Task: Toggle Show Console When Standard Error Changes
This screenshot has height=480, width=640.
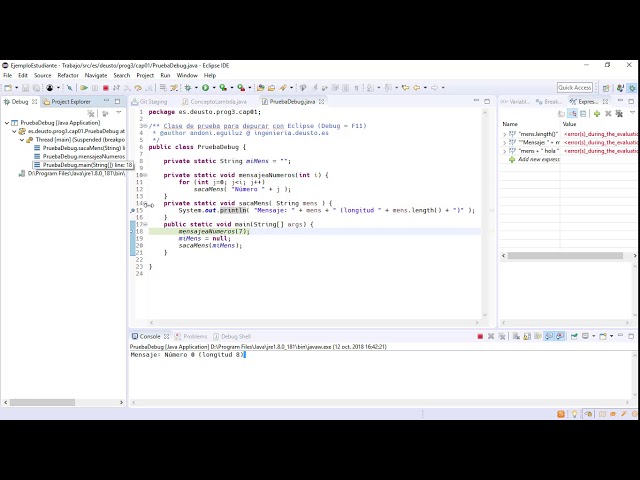Action: click(x=560, y=336)
